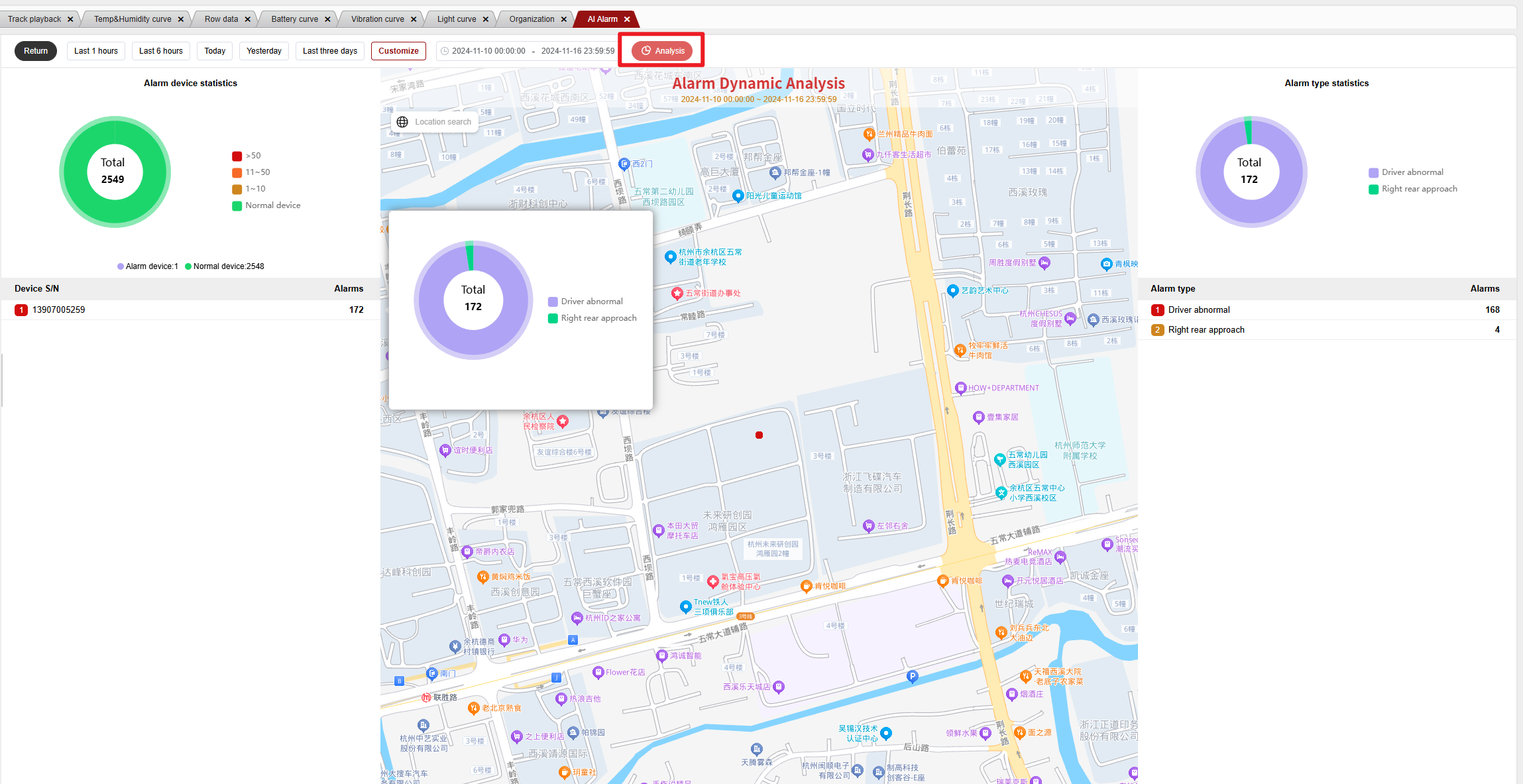Click the blue parking P marker on map
This screenshot has width=1523, height=784.
912,676
